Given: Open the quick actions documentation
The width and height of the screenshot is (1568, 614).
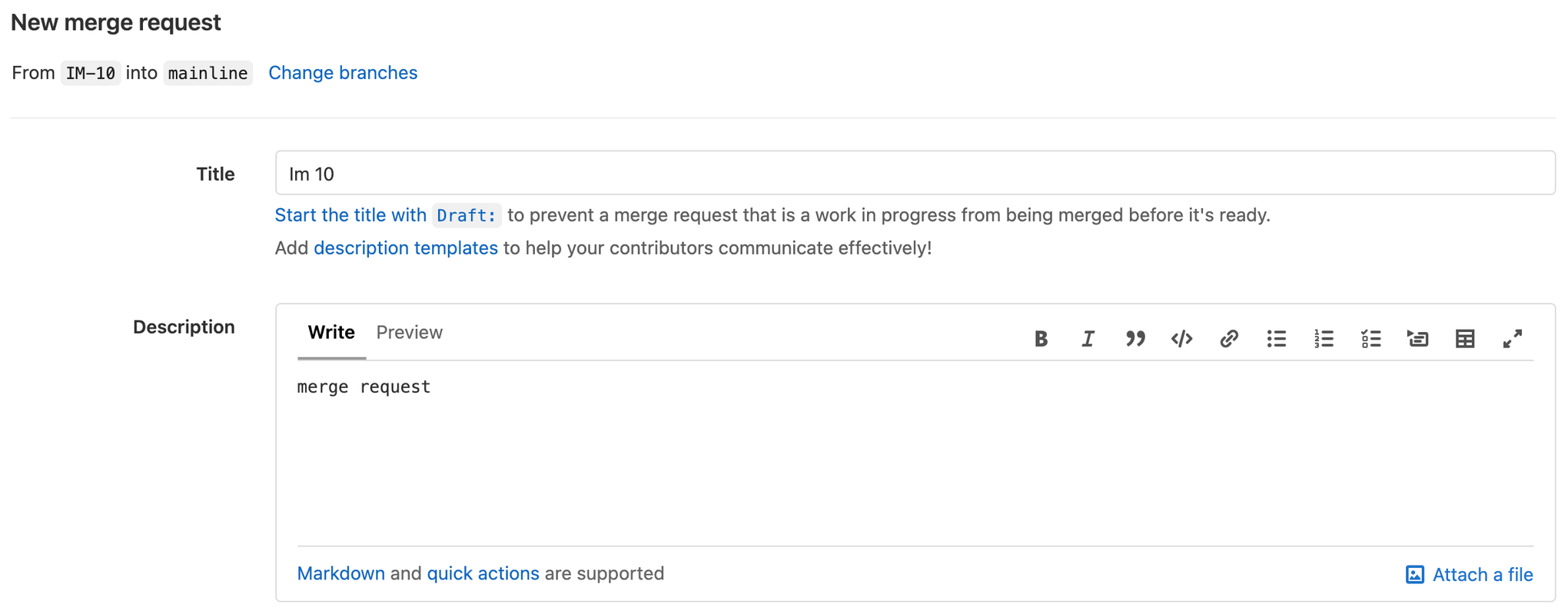Looking at the screenshot, I should click(483, 573).
